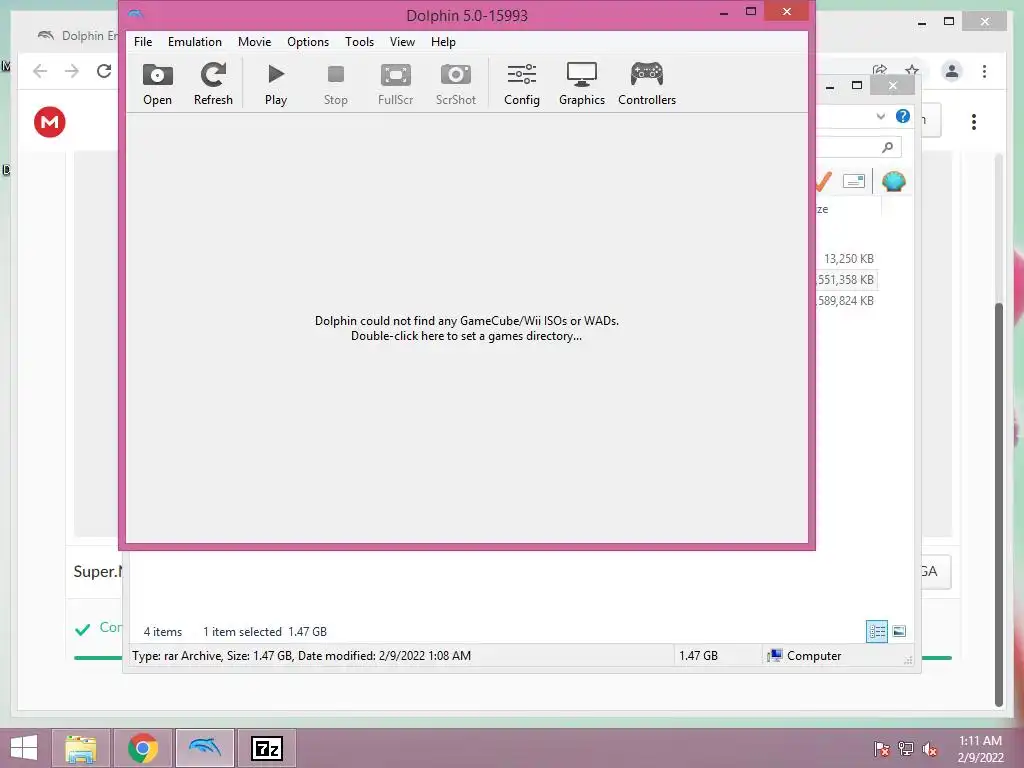The image size is (1024, 768).
Task: Click the Play button in Dolphin toolbar
Action: (276, 84)
